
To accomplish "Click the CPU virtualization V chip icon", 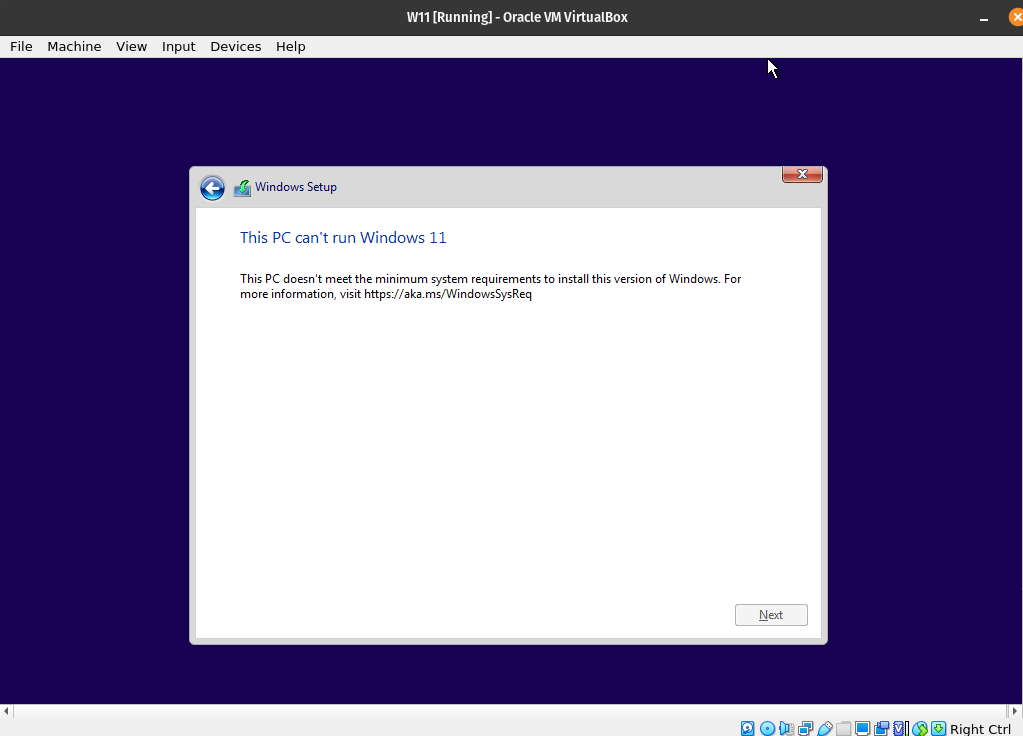I will point(899,728).
